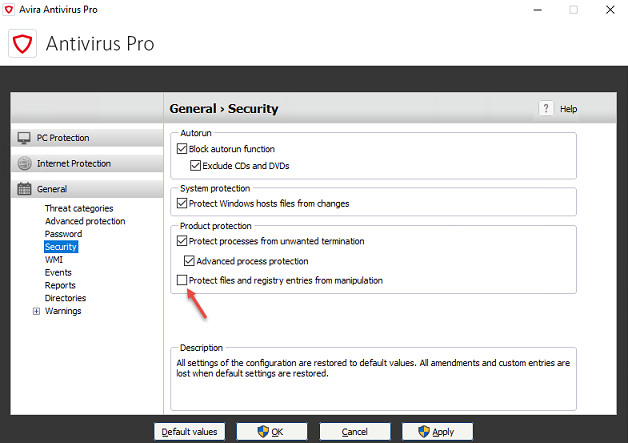
Task: Toggle Advanced process protection checkbox
Action: point(189,261)
